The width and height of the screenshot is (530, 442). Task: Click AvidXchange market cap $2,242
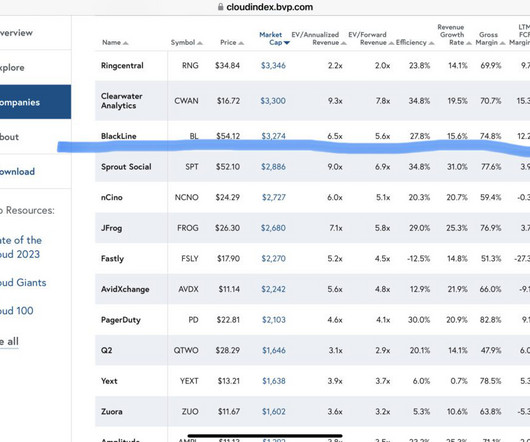tap(273, 289)
